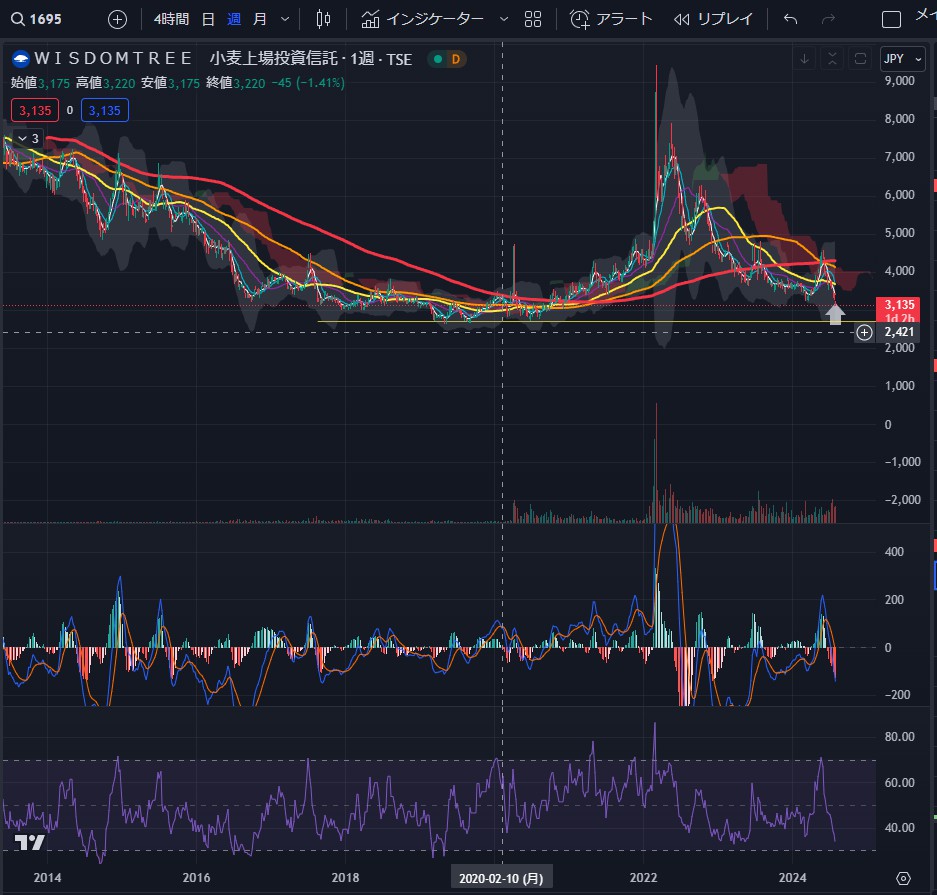Click the 終値3,220 close value
Image resolution: width=937 pixels, height=895 pixels.
(235, 83)
